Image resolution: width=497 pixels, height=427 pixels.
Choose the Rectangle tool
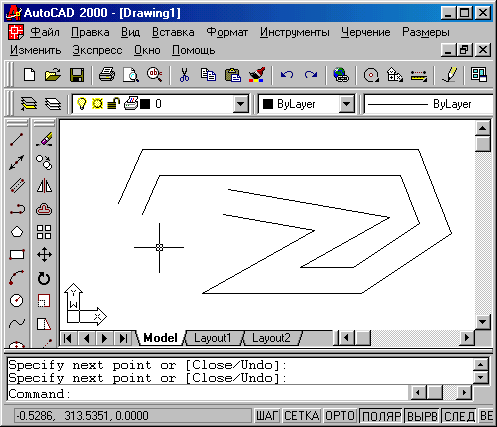(x=17, y=255)
